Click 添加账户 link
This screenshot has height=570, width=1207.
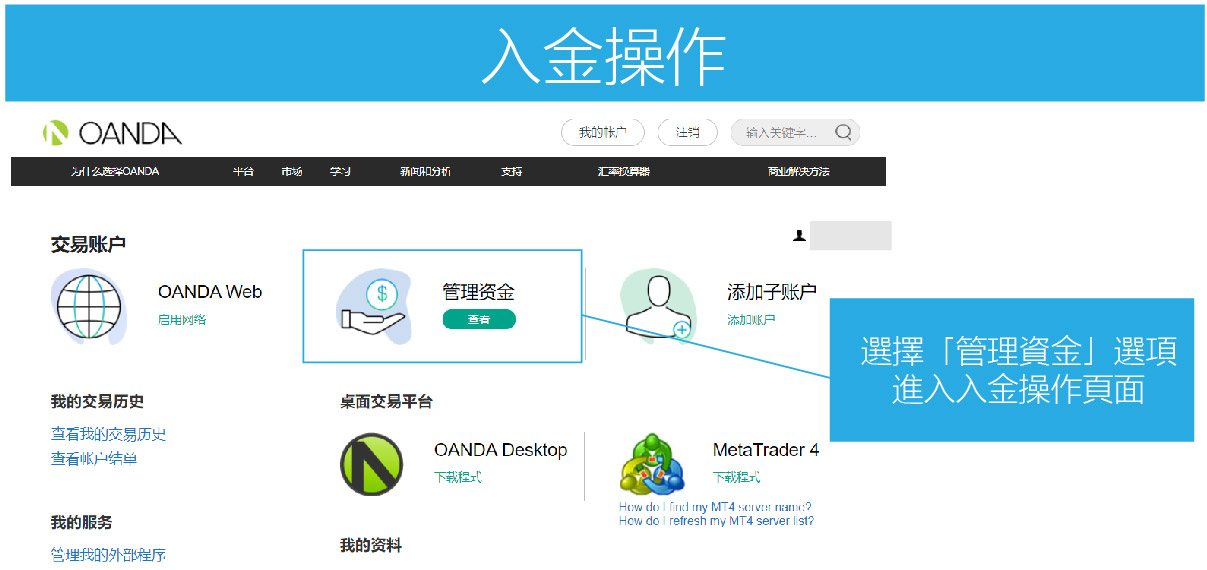(x=751, y=320)
